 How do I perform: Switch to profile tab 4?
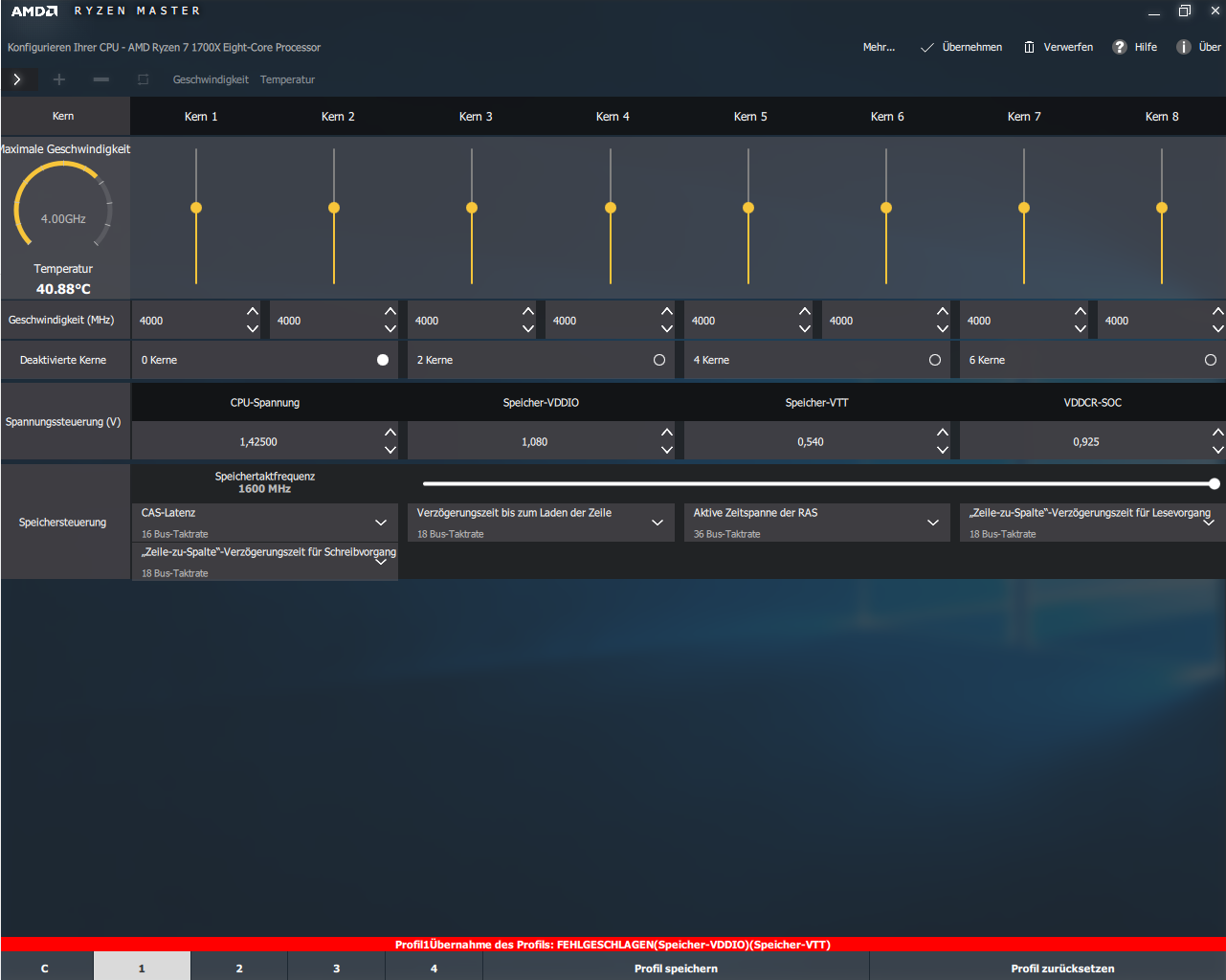(434, 968)
